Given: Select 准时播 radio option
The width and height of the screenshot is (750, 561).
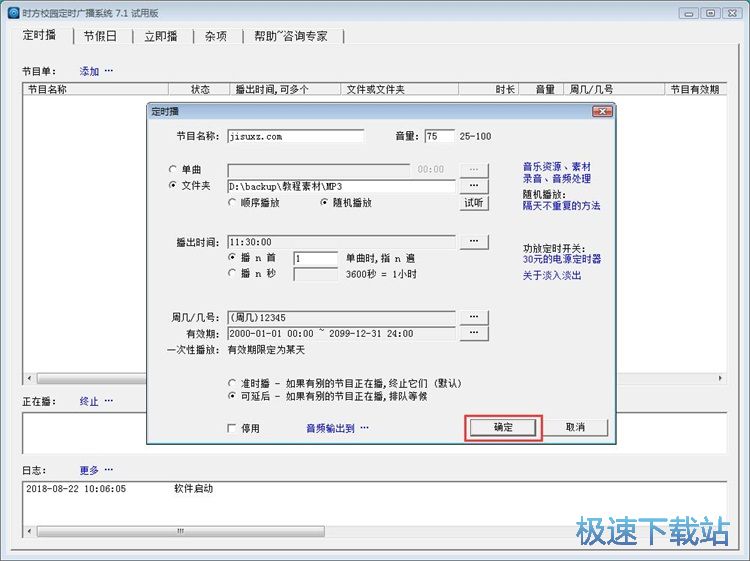Looking at the screenshot, I should click(x=232, y=383).
